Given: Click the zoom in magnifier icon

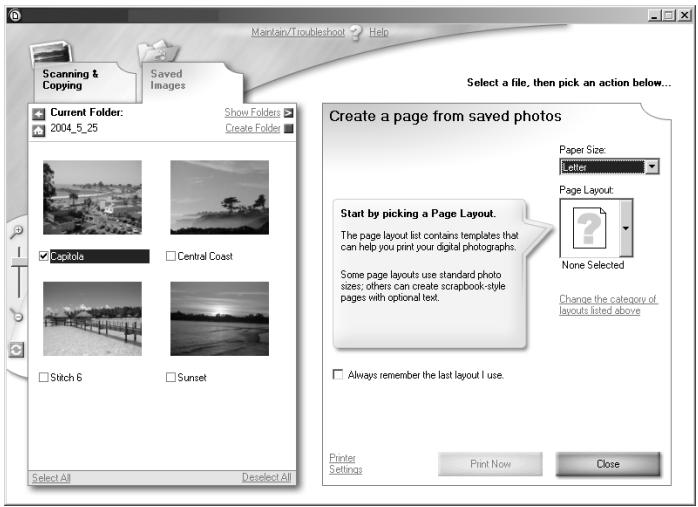Looking at the screenshot, I should (17, 231).
